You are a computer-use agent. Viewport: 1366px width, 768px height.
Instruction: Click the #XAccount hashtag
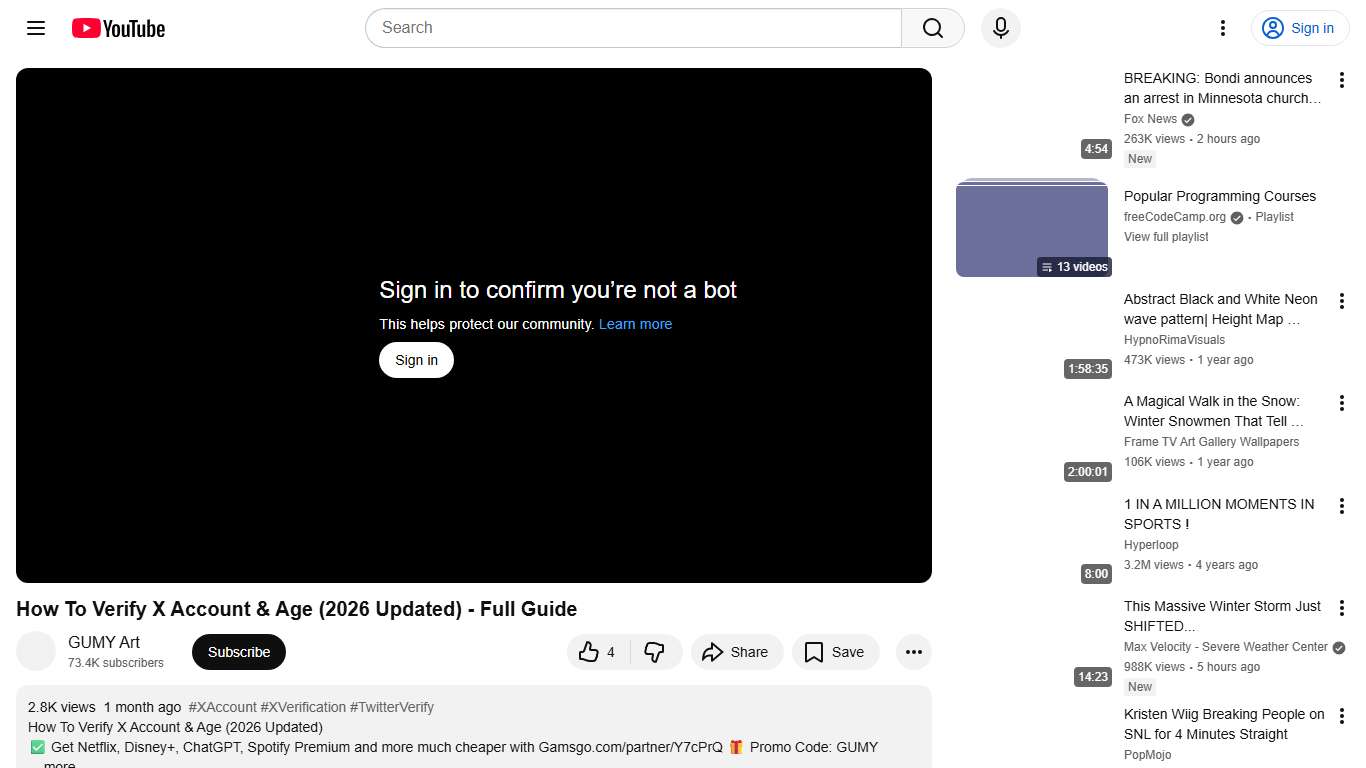(x=222, y=707)
